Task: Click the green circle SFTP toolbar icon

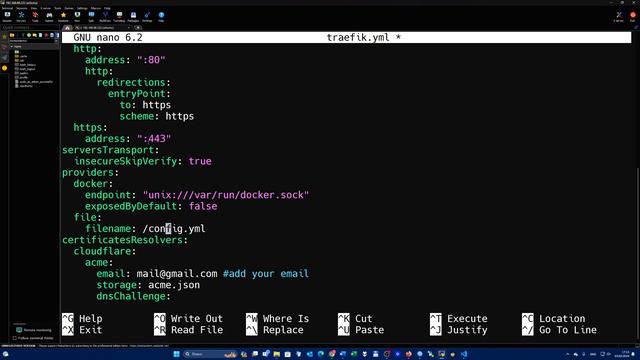Action: click(29, 36)
